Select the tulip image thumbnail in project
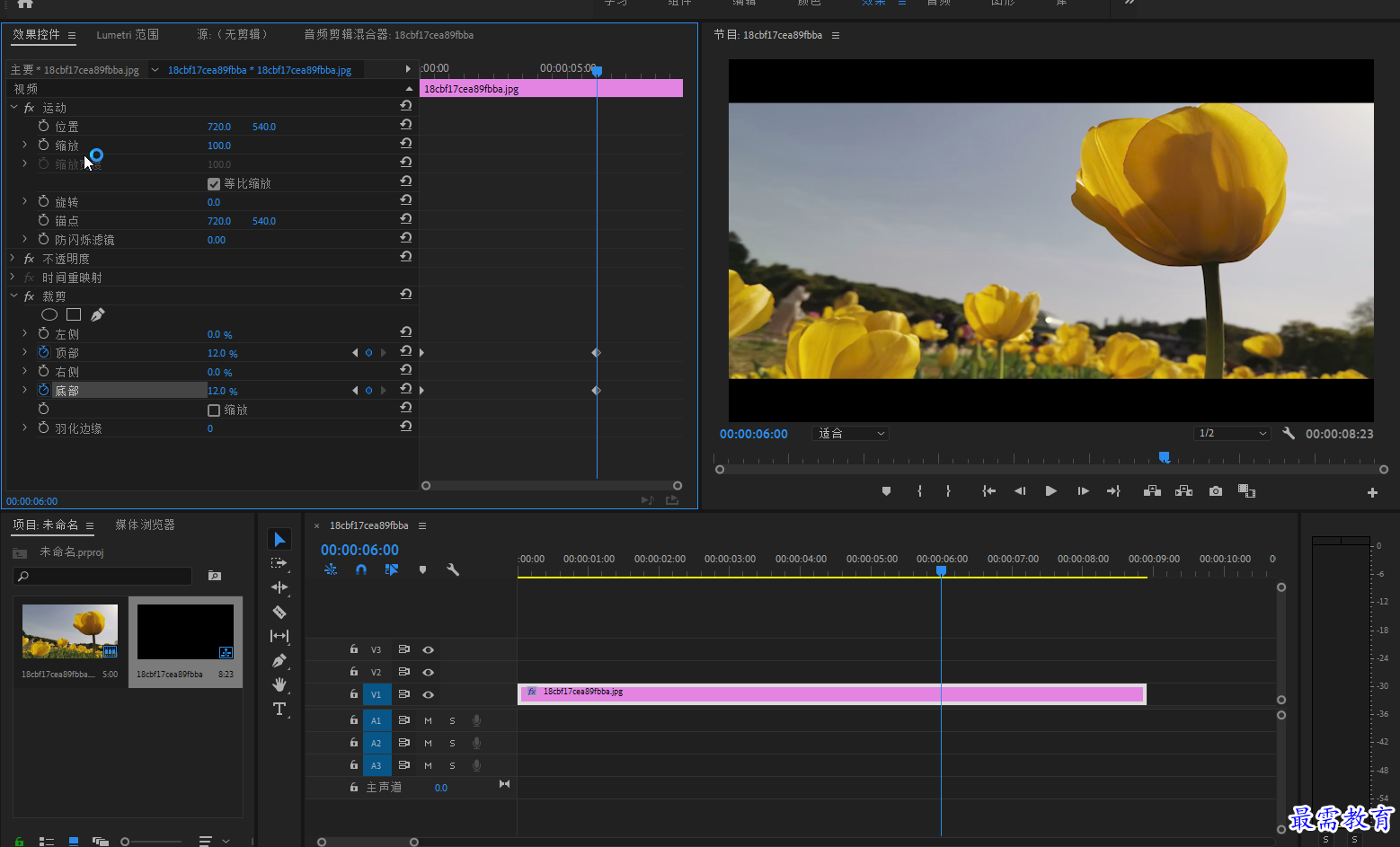 pyautogui.click(x=70, y=631)
